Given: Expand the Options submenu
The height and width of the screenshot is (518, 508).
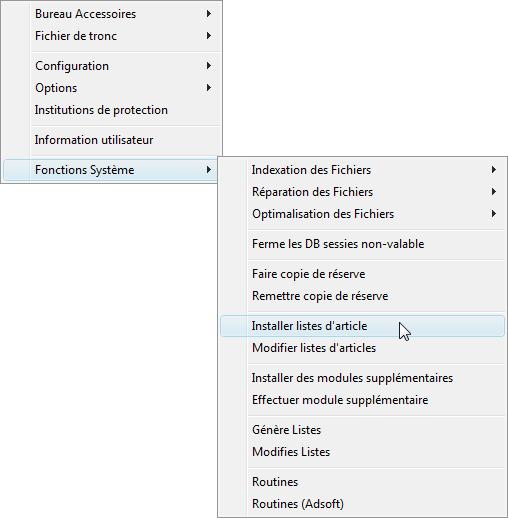Looking at the screenshot, I should [x=111, y=88].
